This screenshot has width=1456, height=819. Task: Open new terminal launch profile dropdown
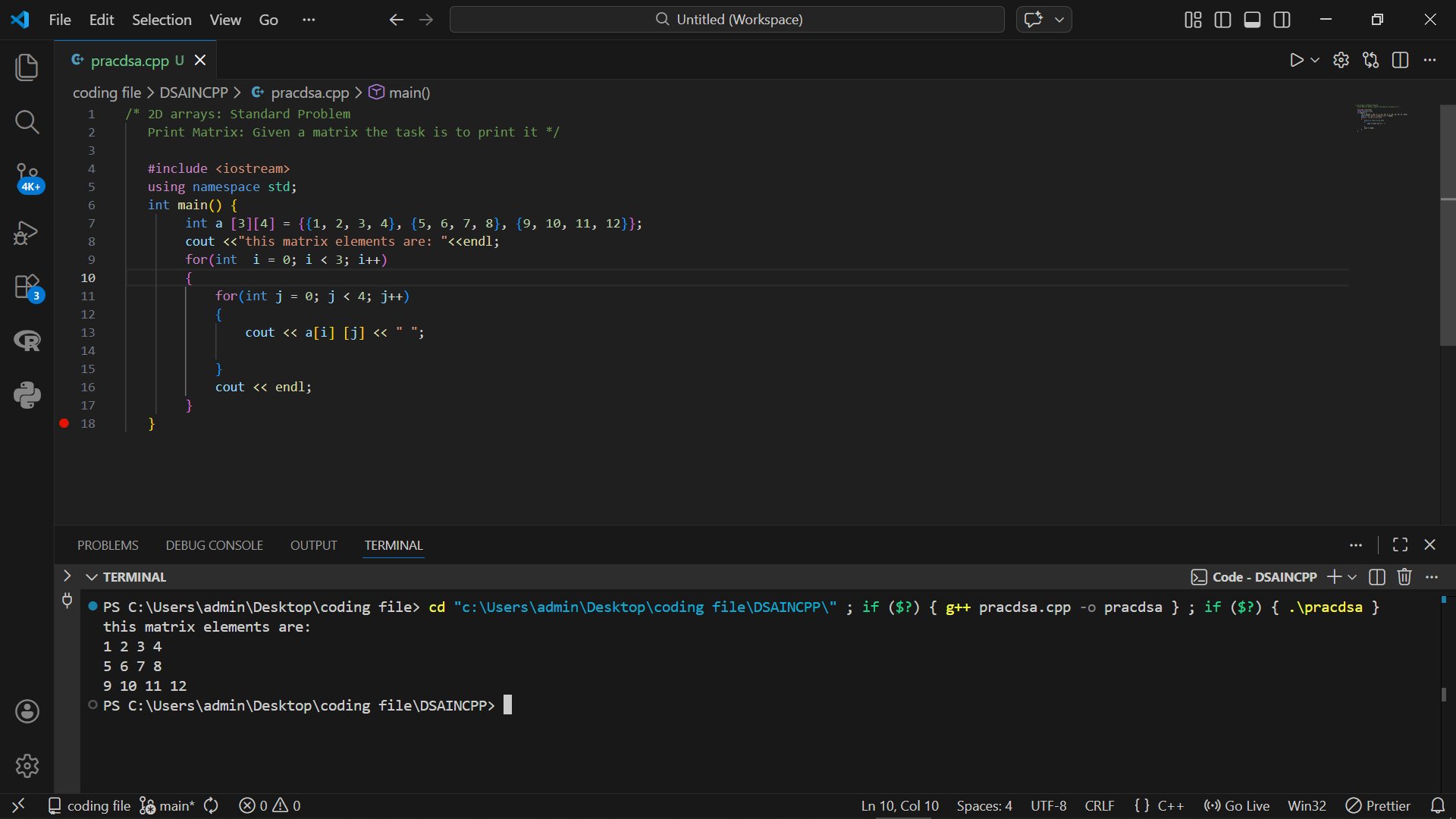point(1352,577)
